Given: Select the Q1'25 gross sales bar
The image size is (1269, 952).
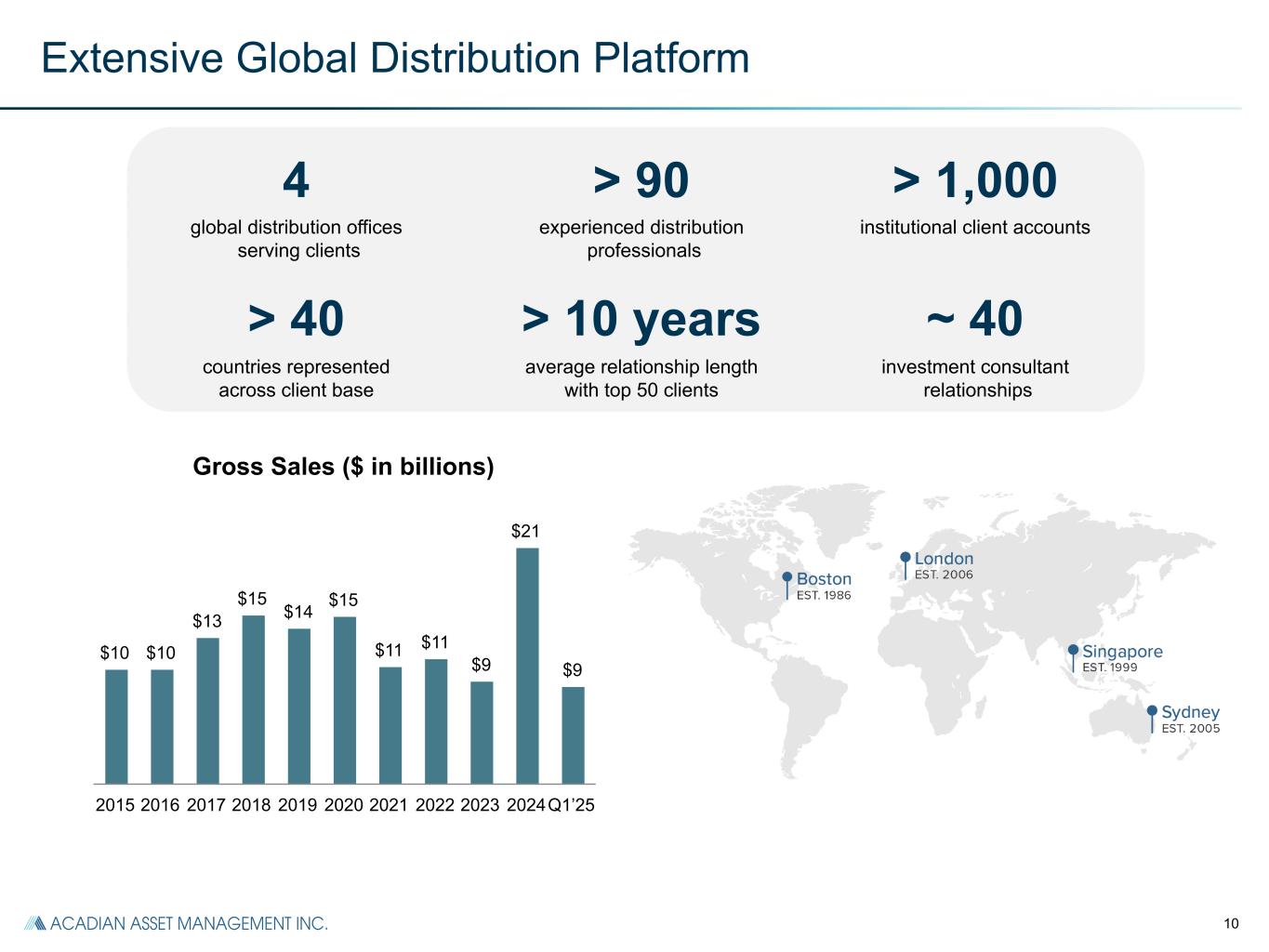Looking at the screenshot, I should coord(573,734).
